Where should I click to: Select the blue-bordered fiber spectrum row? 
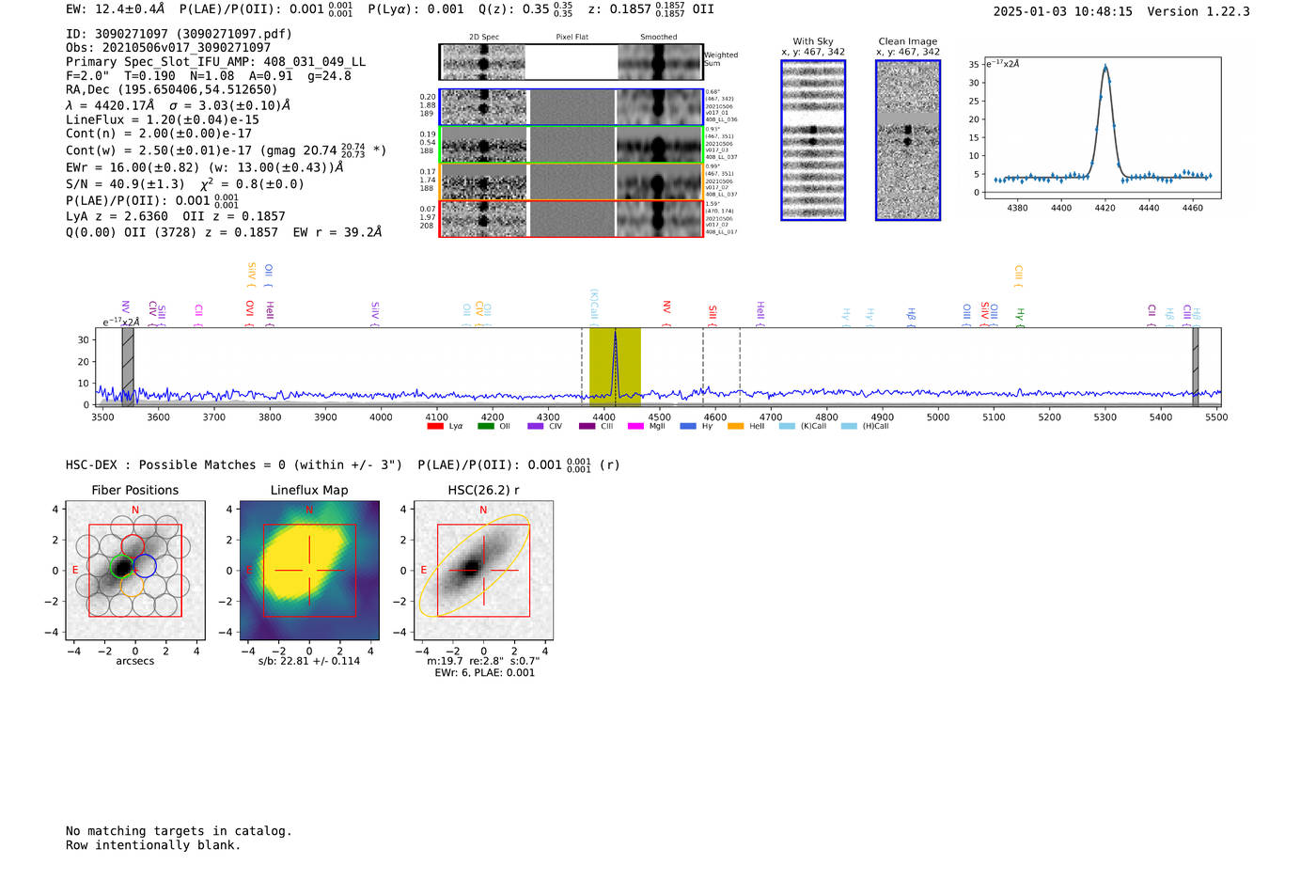(x=572, y=107)
